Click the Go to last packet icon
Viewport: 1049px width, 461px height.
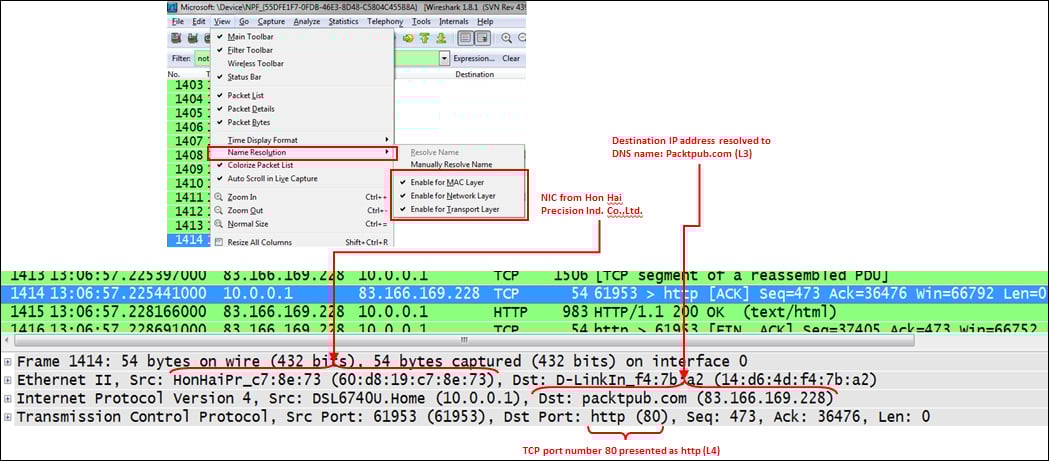[x=441, y=39]
